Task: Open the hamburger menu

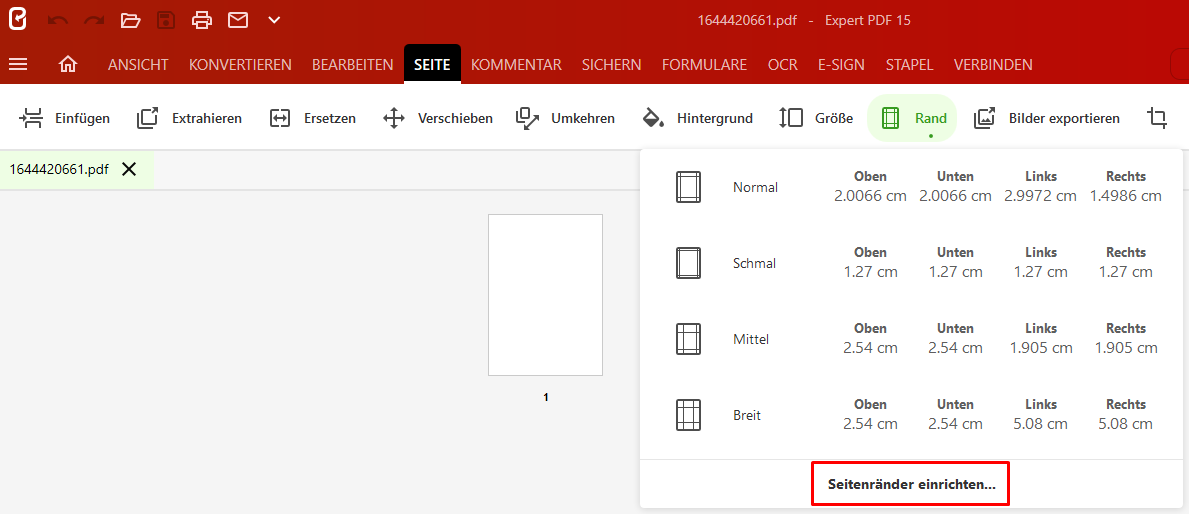Action: pyautogui.click(x=17, y=65)
